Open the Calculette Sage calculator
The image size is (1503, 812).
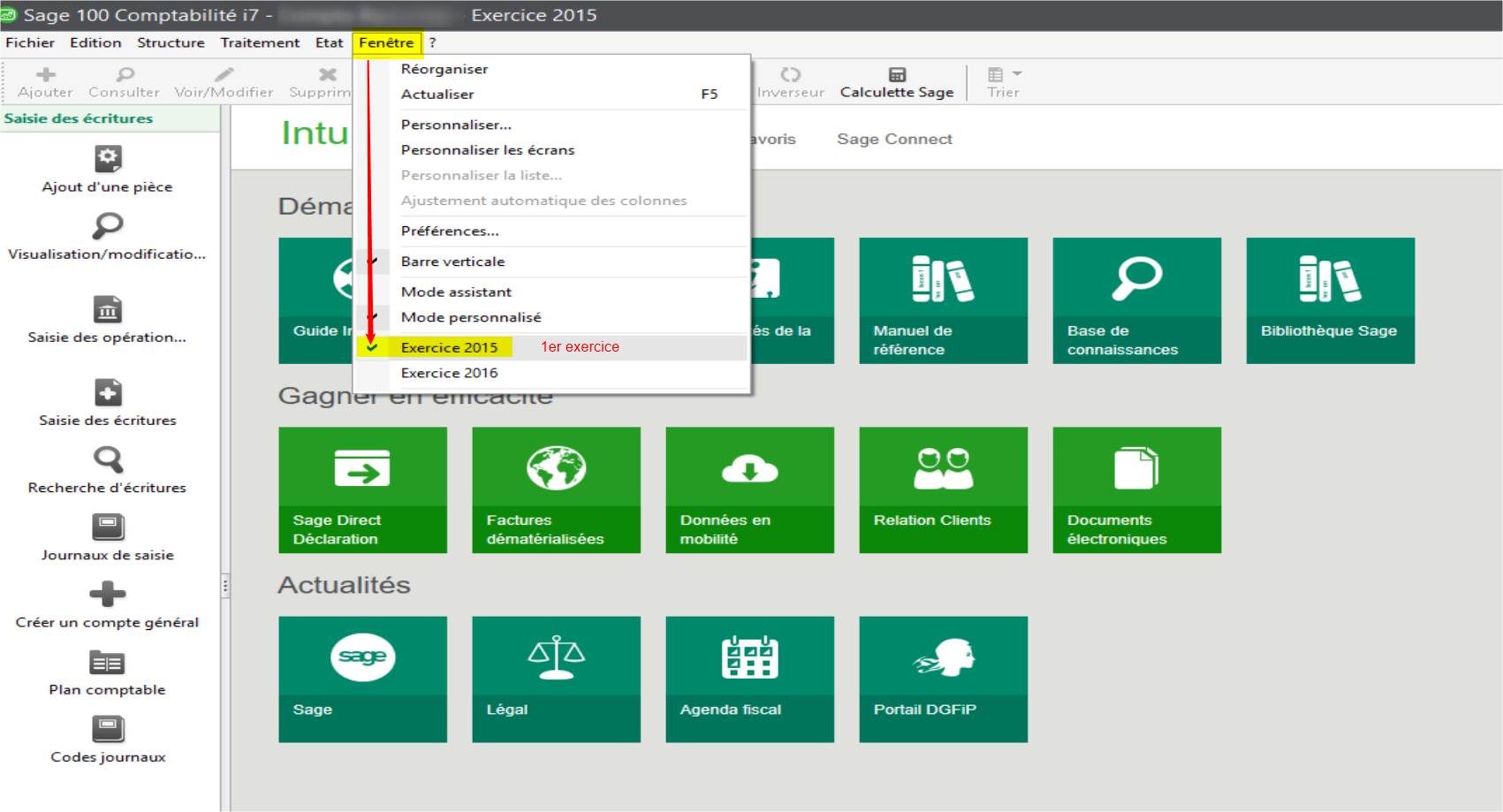pos(896,83)
